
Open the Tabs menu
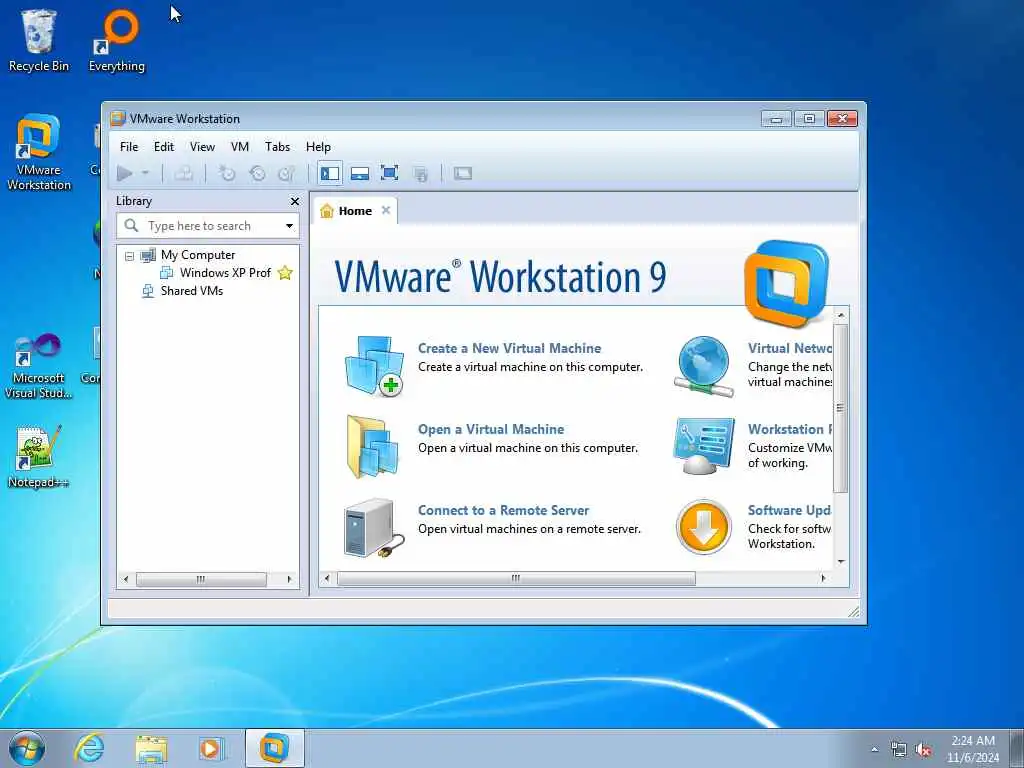click(277, 146)
